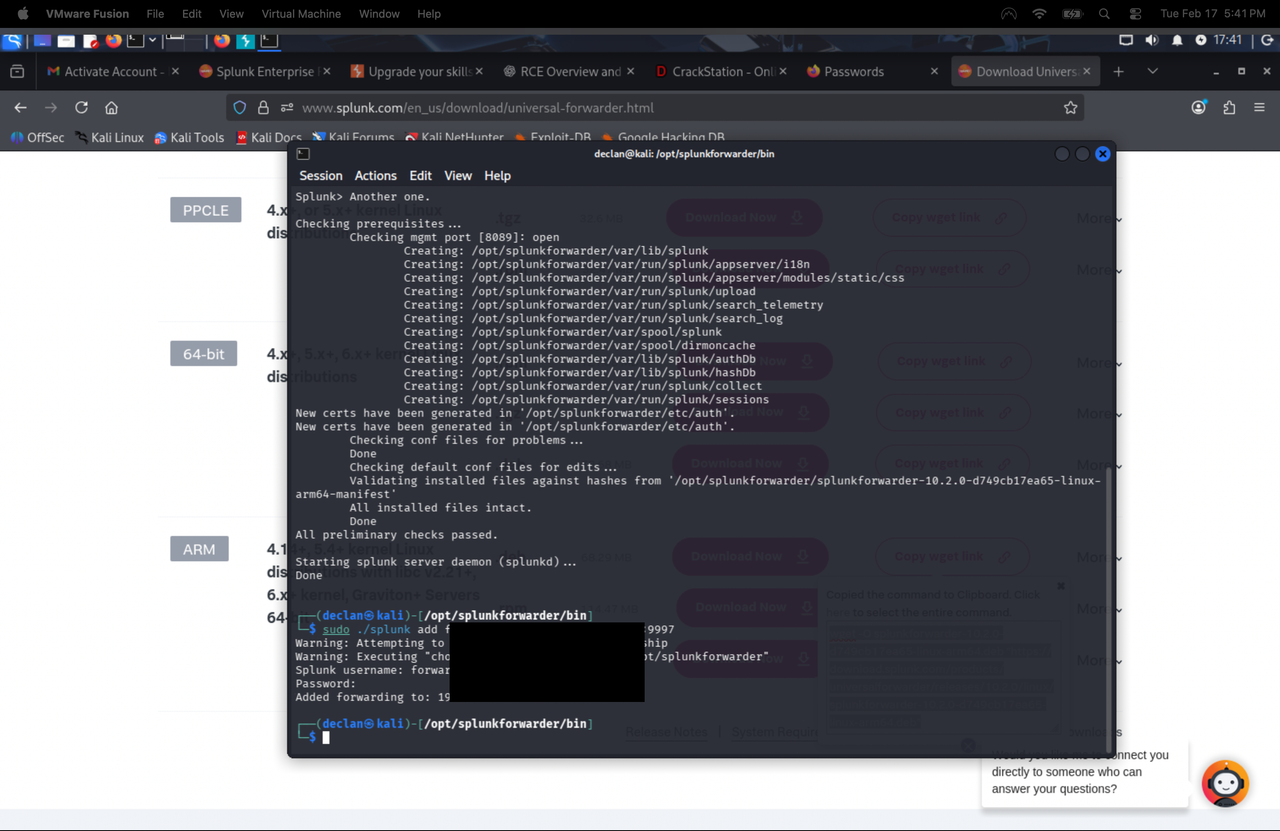Image resolution: width=1280 pixels, height=831 pixels.
Task: Open the Kali Tools bookmark
Action: pyautogui.click(x=188, y=137)
